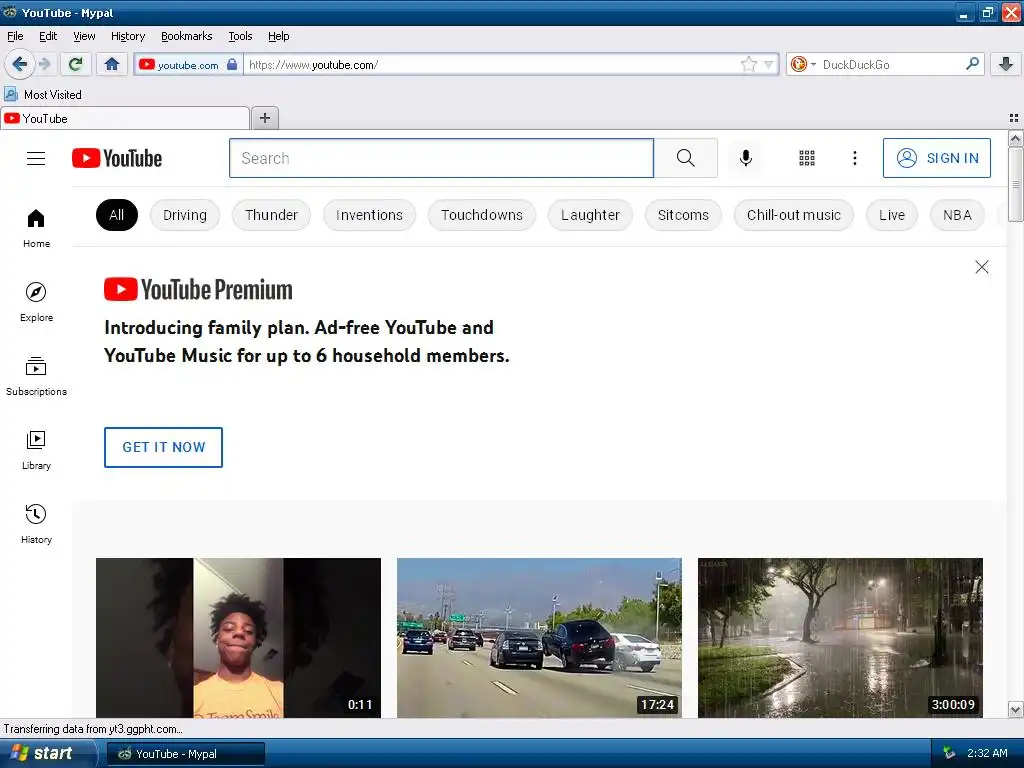The image size is (1024, 768).
Task: Select the Sitcoms filter chip
Action: tap(683, 215)
